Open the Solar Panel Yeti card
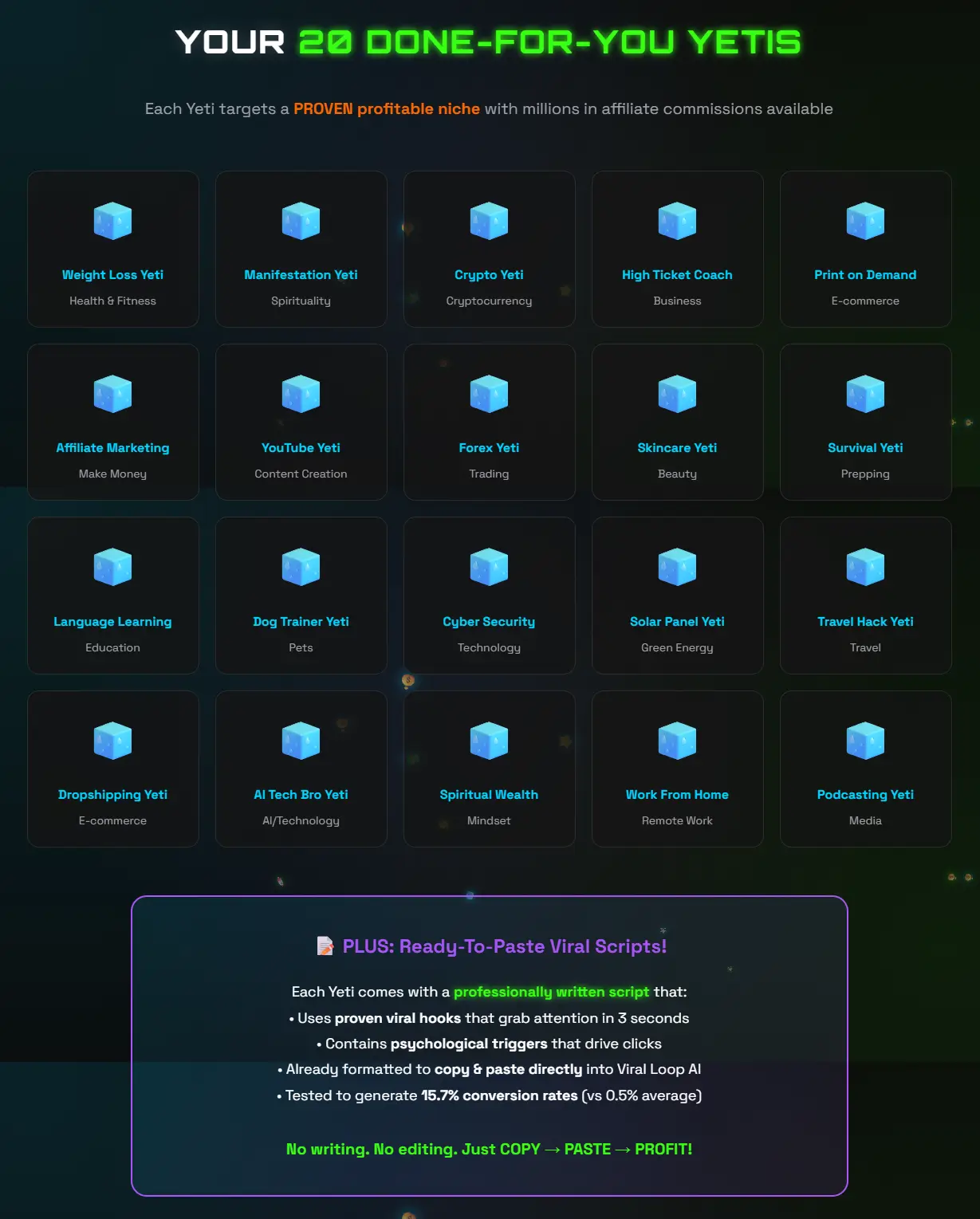 pos(677,596)
